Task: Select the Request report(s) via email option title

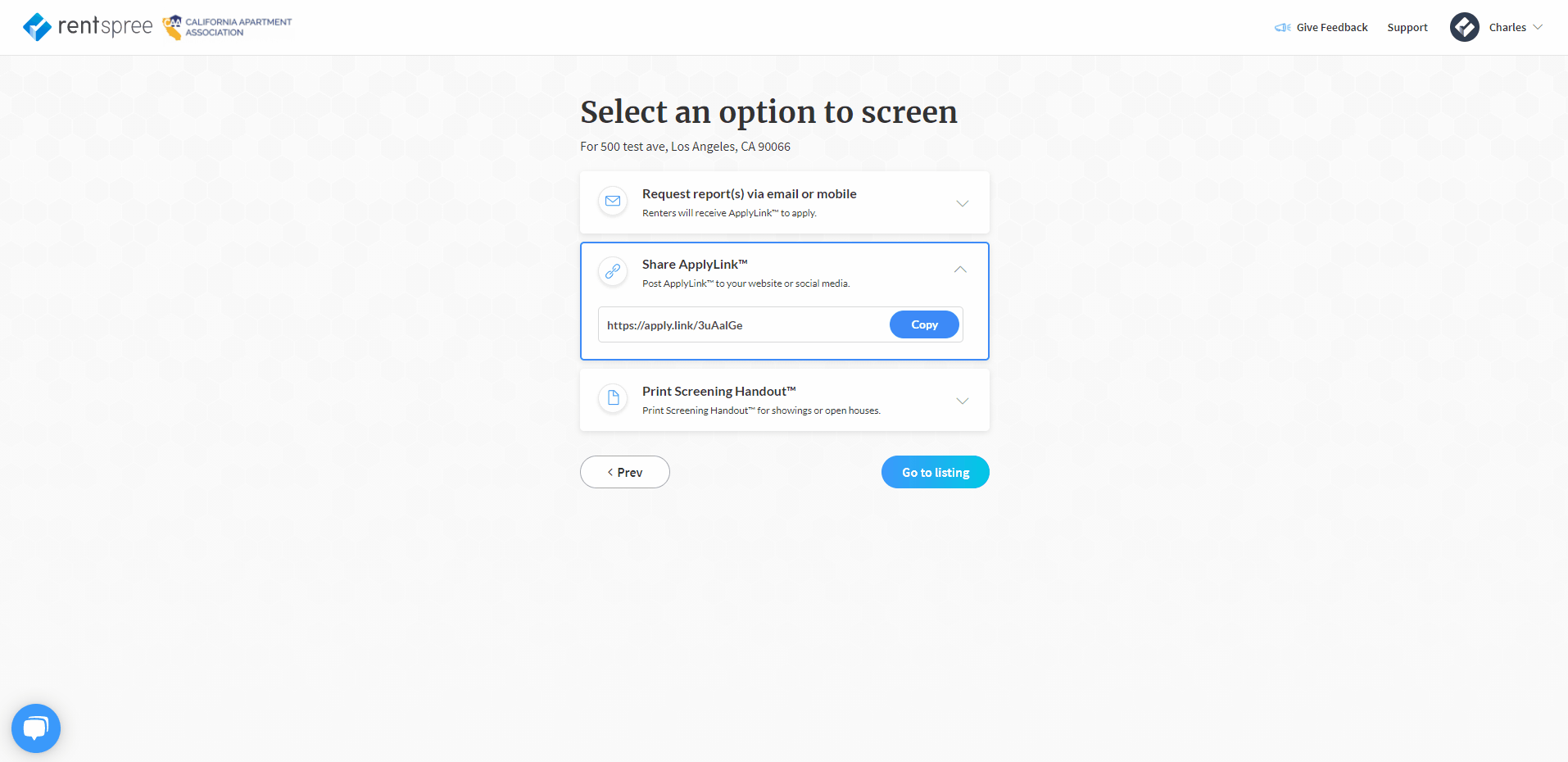Action: tap(750, 194)
